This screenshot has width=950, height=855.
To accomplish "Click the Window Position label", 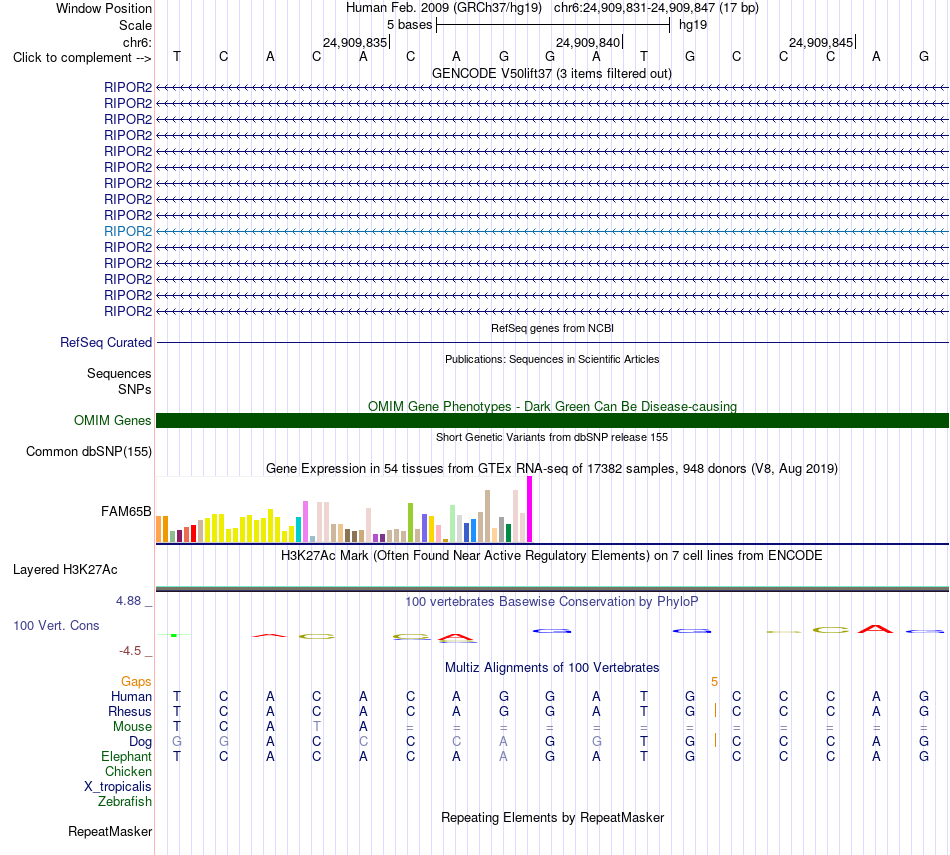I will (104, 8).
